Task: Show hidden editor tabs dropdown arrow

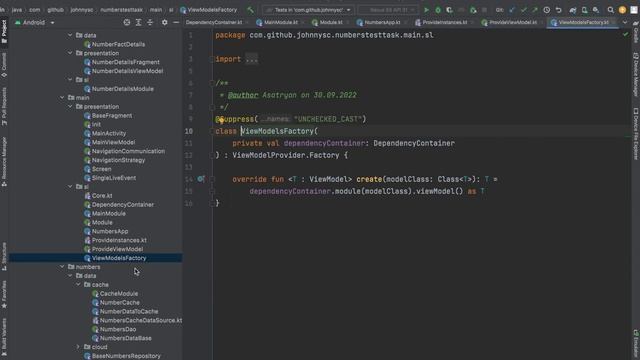Action: click(x=625, y=22)
